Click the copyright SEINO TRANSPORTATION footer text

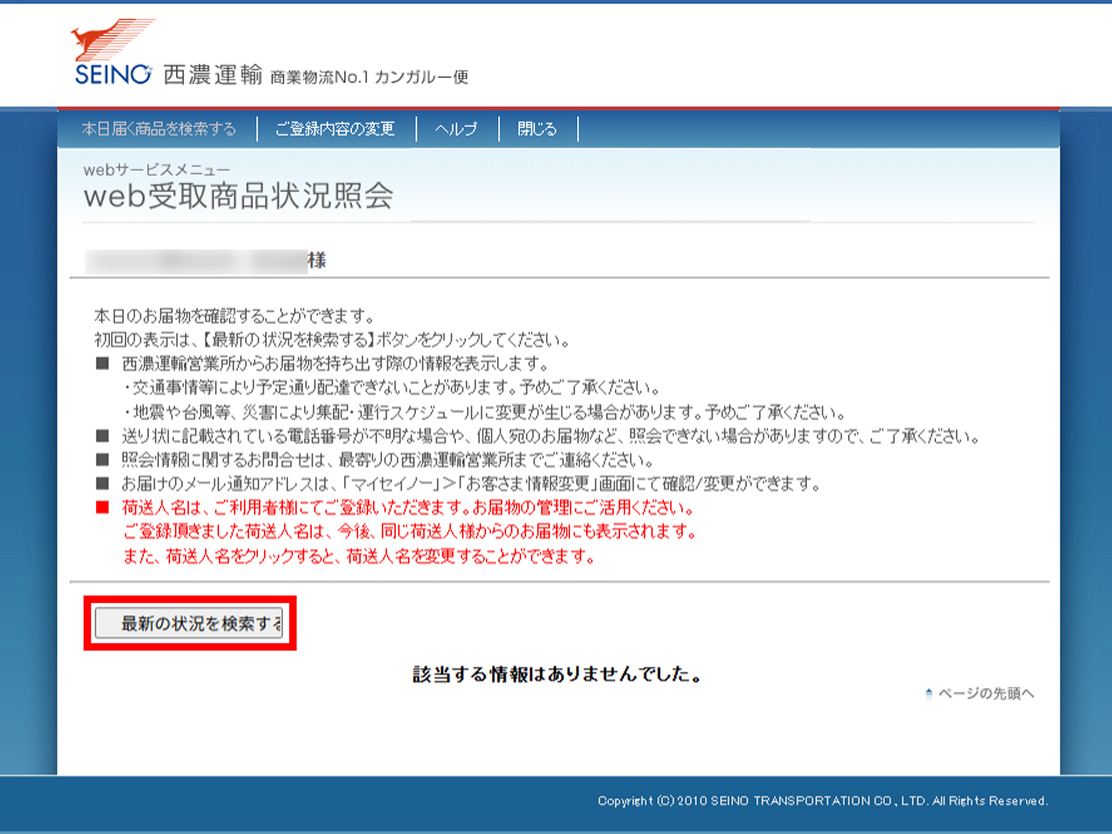click(x=823, y=801)
